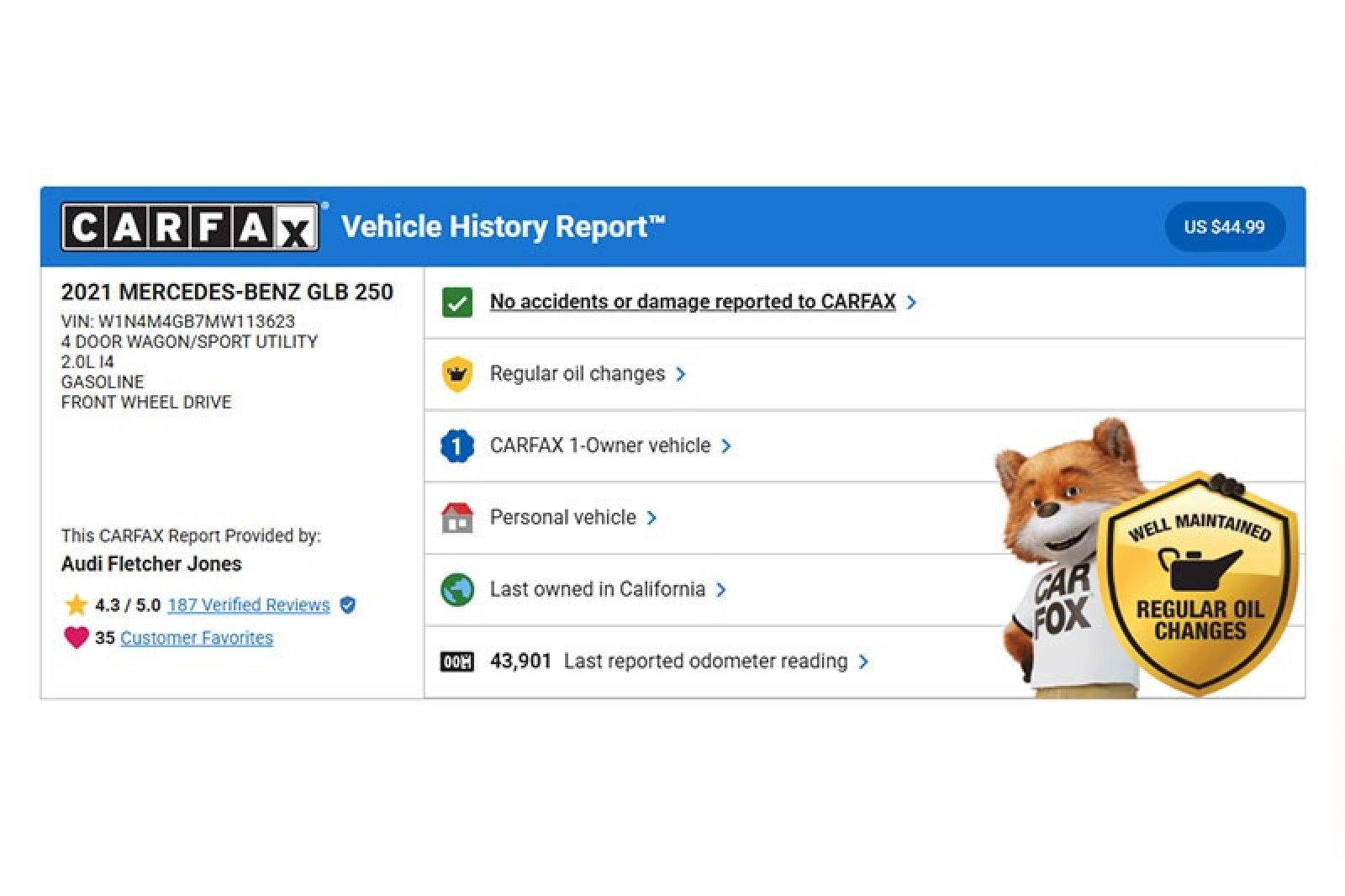Click the pink heart favorites icon
The width and height of the screenshot is (1345, 896).
point(76,637)
